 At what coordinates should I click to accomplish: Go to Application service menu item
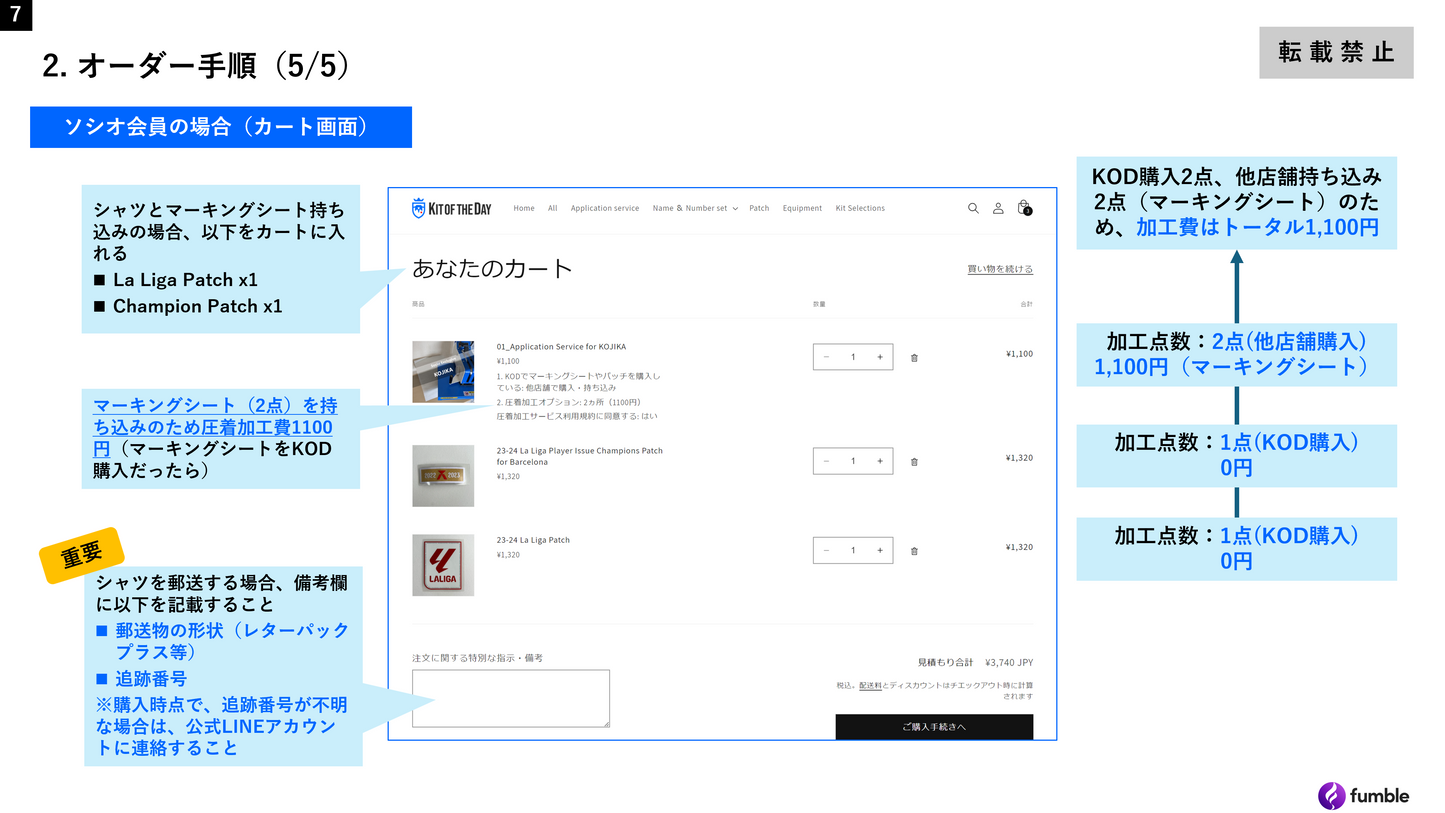click(x=605, y=208)
